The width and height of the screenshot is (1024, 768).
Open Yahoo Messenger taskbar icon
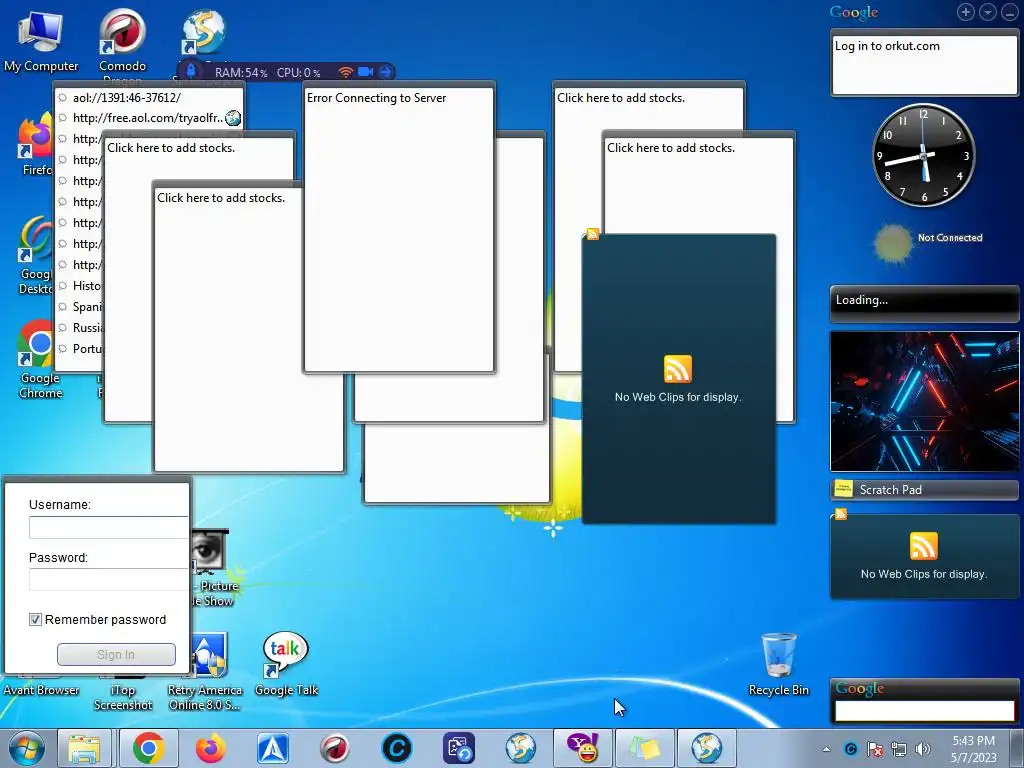pyautogui.click(x=583, y=748)
